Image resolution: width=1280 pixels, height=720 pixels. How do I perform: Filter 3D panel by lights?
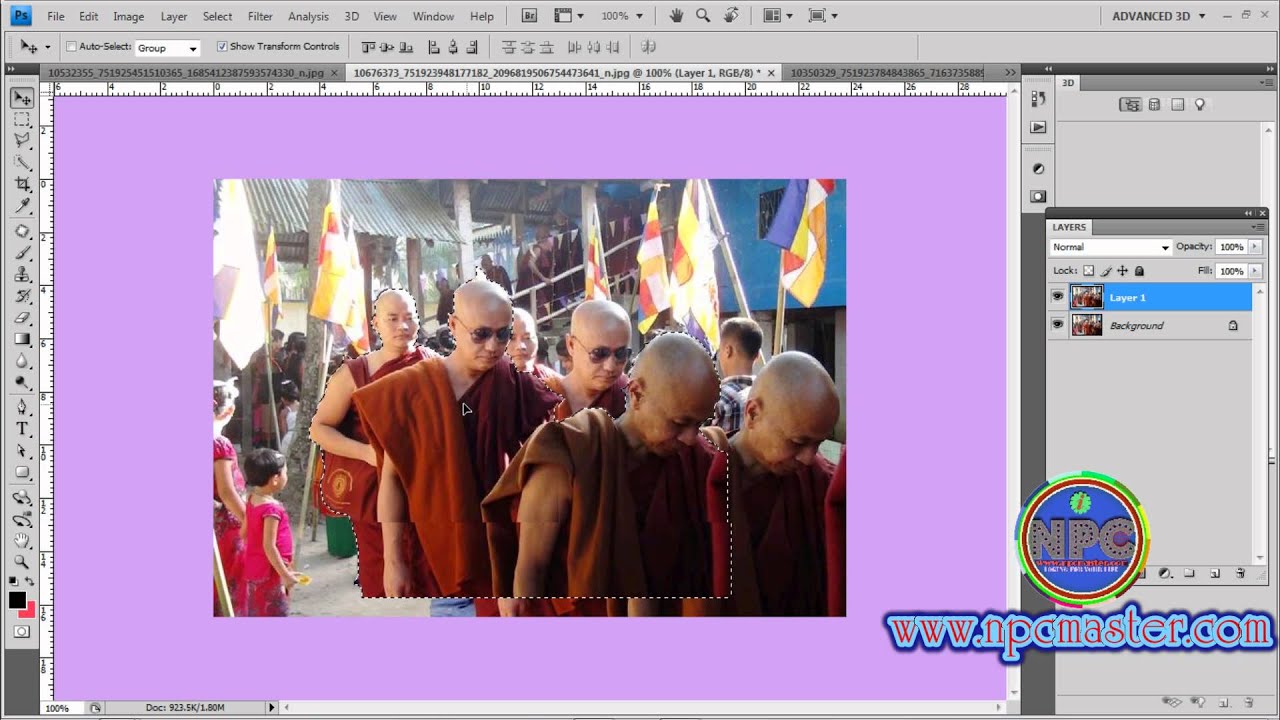(x=1200, y=105)
